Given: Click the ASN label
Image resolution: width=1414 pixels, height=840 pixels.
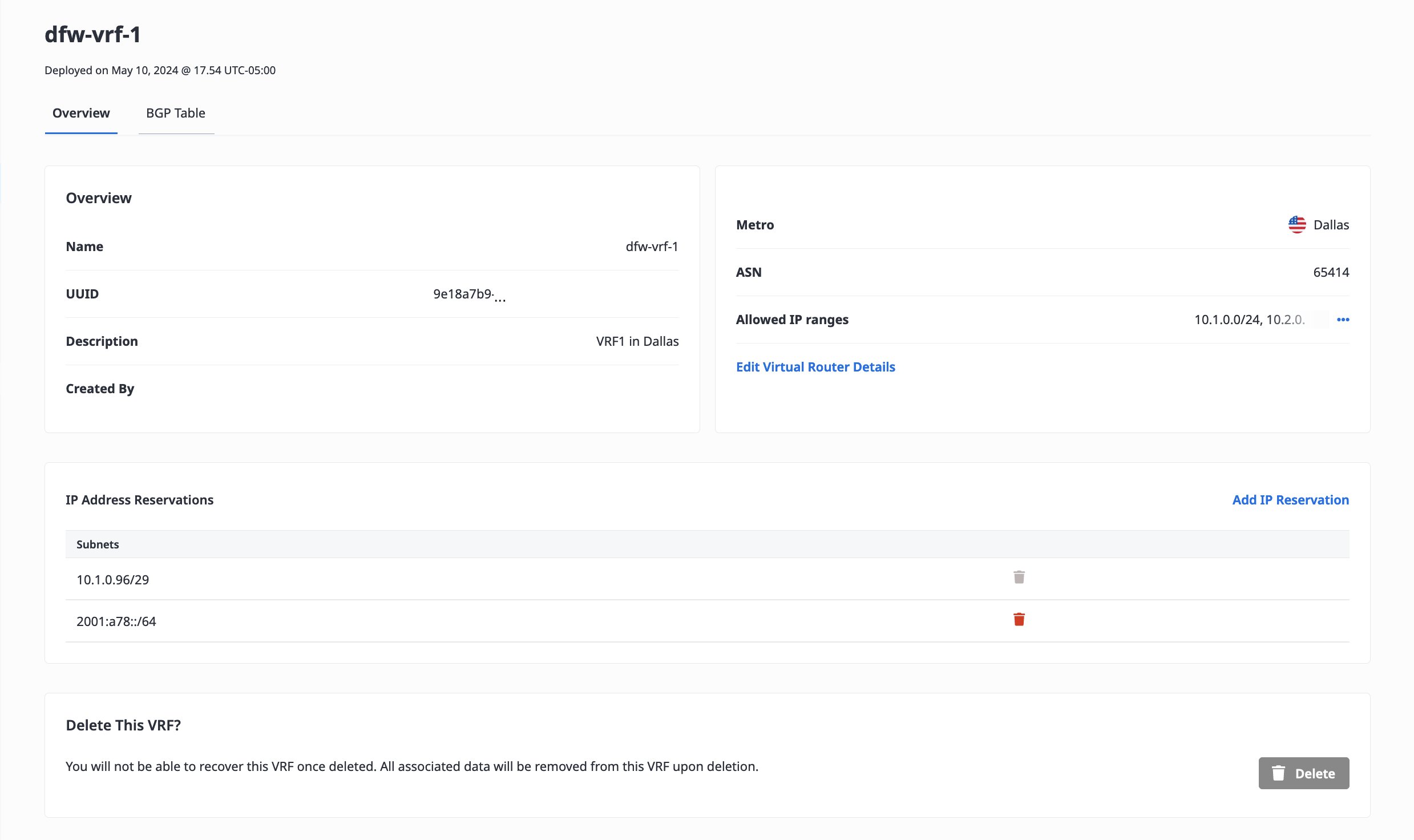Looking at the screenshot, I should tap(749, 272).
